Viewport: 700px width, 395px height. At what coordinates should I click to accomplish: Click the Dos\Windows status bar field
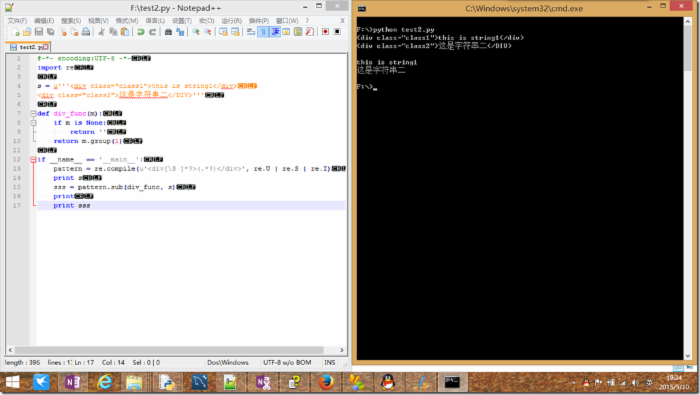228,362
